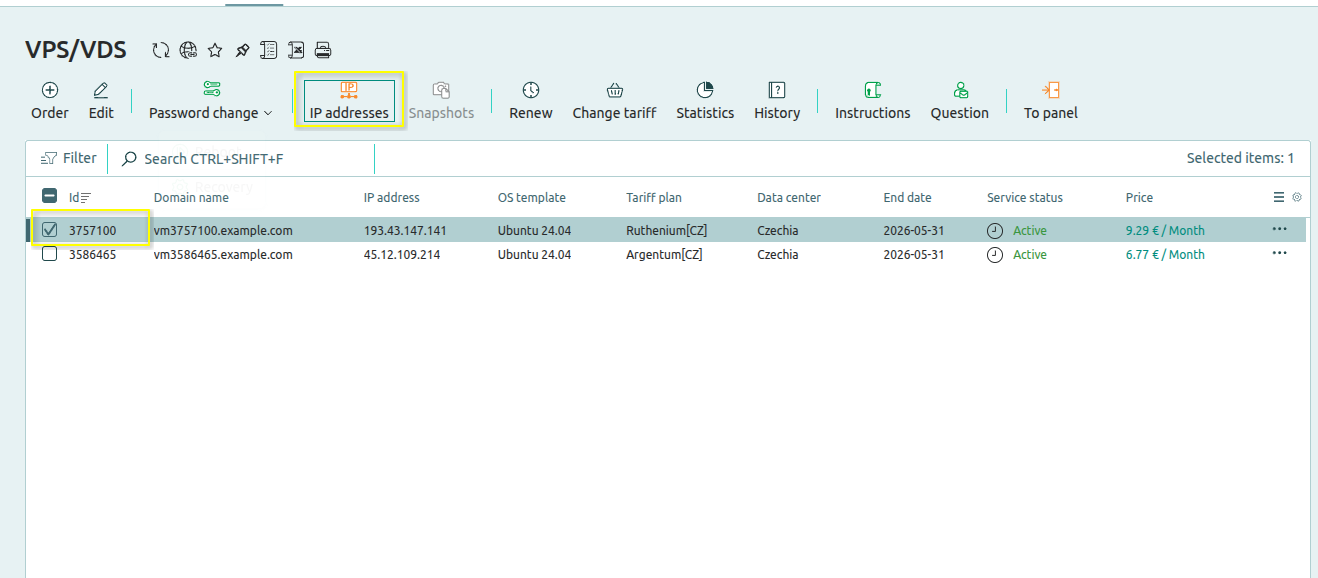The height and width of the screenshot is (578, 1318).
Task: Go to server control via To panel
Action: [x=1050, y=101]
